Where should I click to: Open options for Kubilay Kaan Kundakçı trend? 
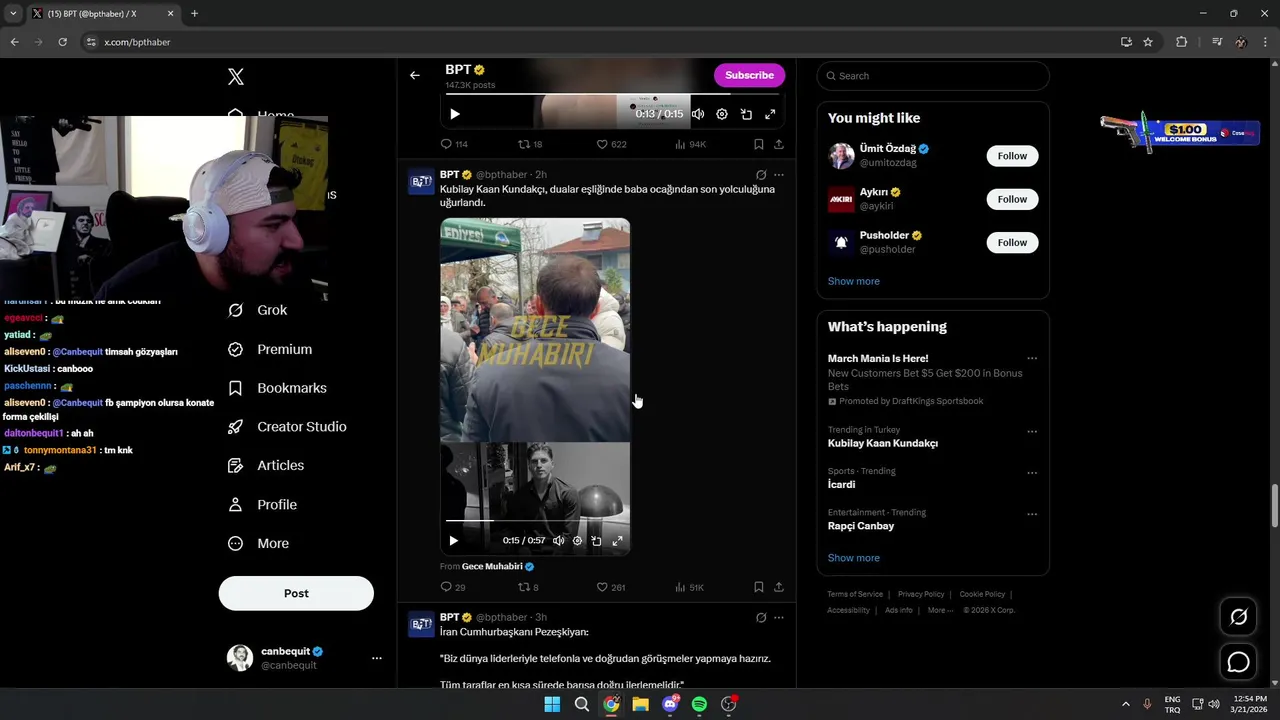1032,431
